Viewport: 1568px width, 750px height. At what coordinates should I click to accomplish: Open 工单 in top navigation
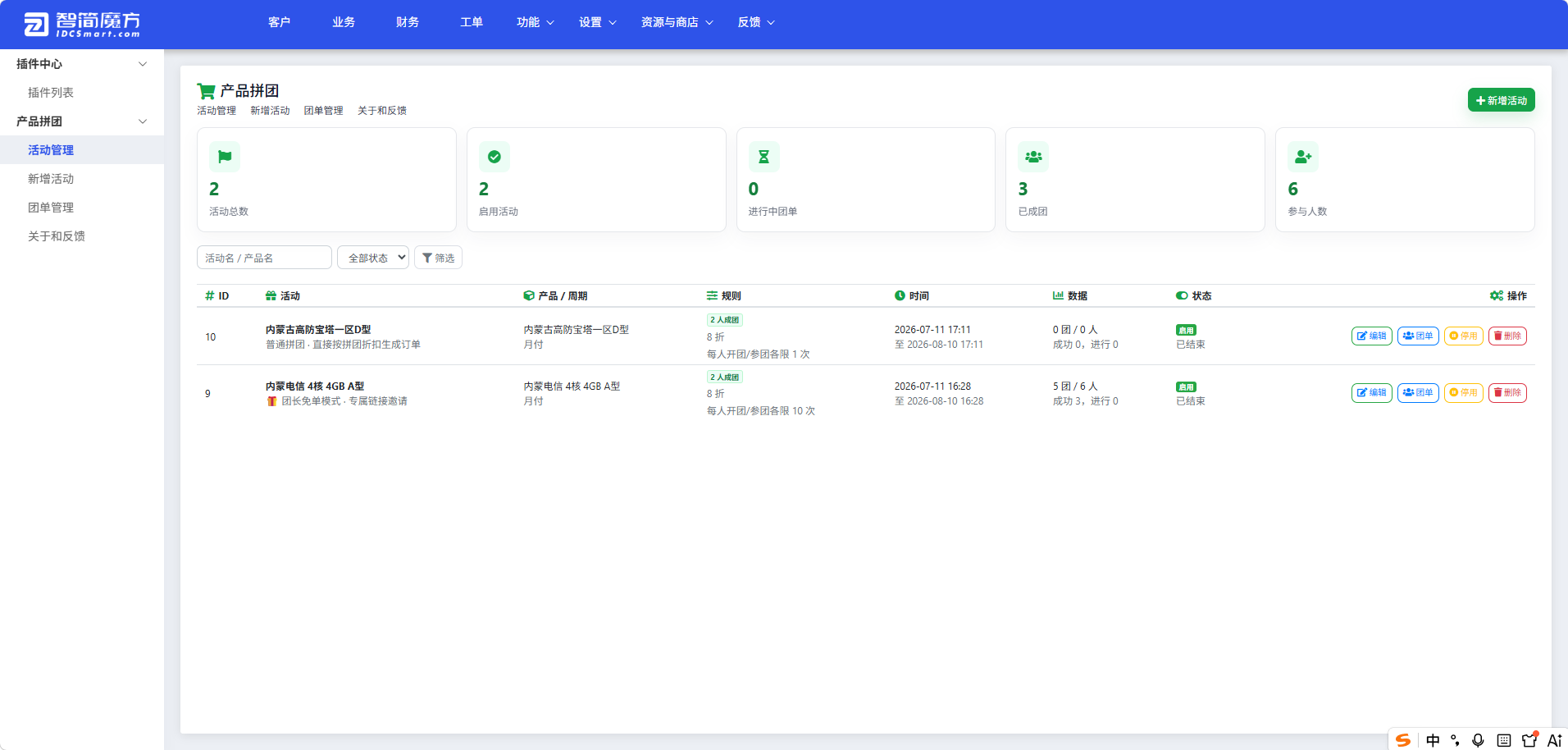(x=472, y=22)
